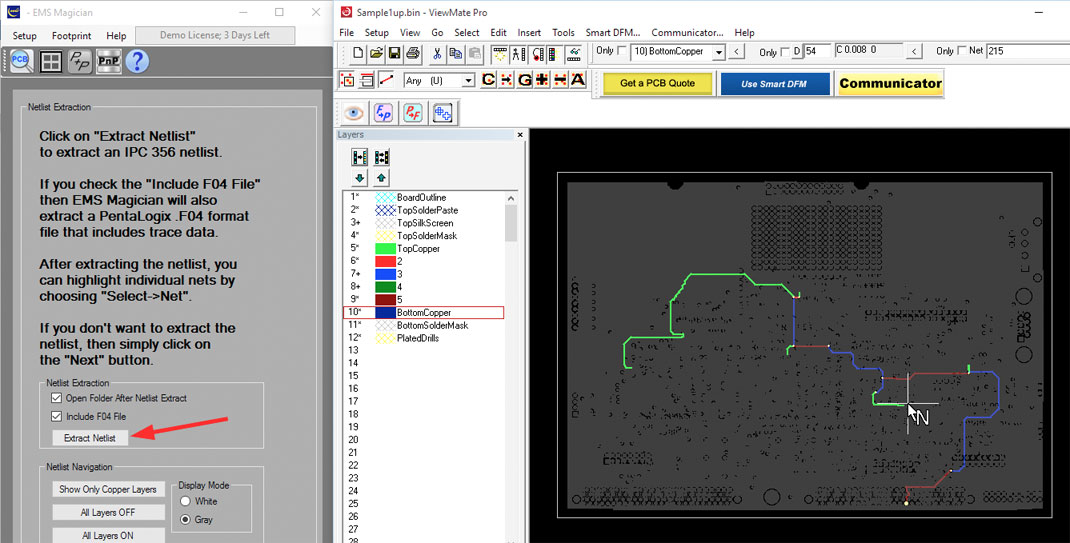
Task: Click the Demo License; 3 Days Left button
Action: (215, 35)
